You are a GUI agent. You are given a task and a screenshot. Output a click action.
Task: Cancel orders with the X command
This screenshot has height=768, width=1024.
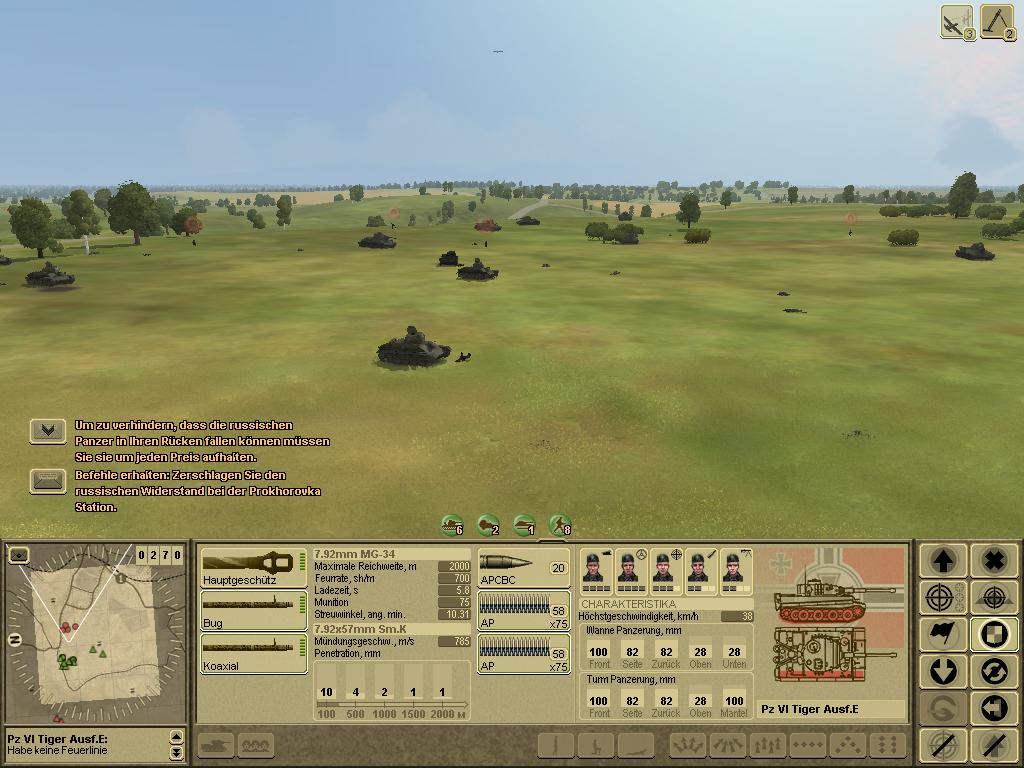(x=993, y=560)
